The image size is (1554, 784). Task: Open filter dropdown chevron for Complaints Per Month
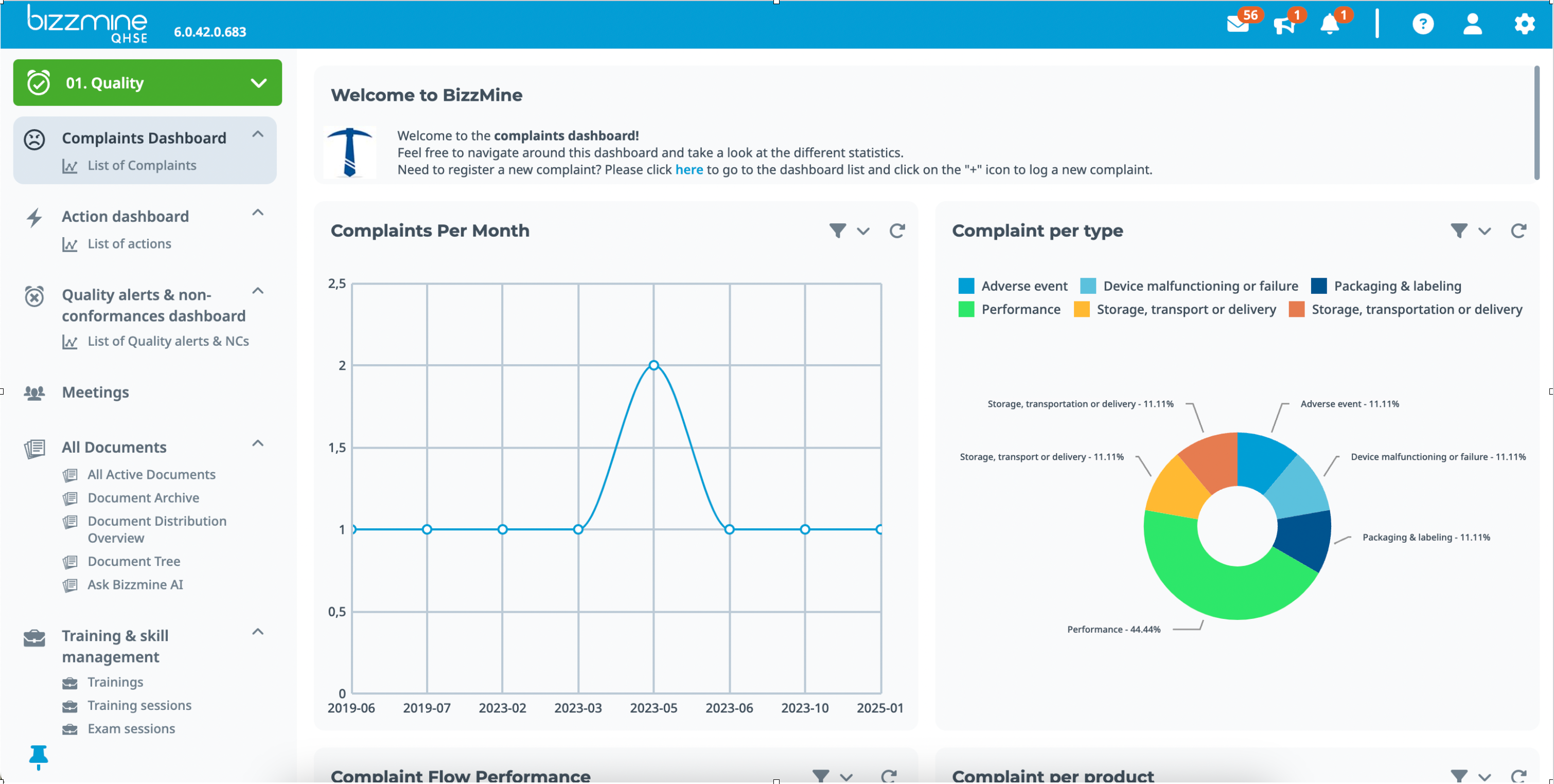(x=863, y=231)
